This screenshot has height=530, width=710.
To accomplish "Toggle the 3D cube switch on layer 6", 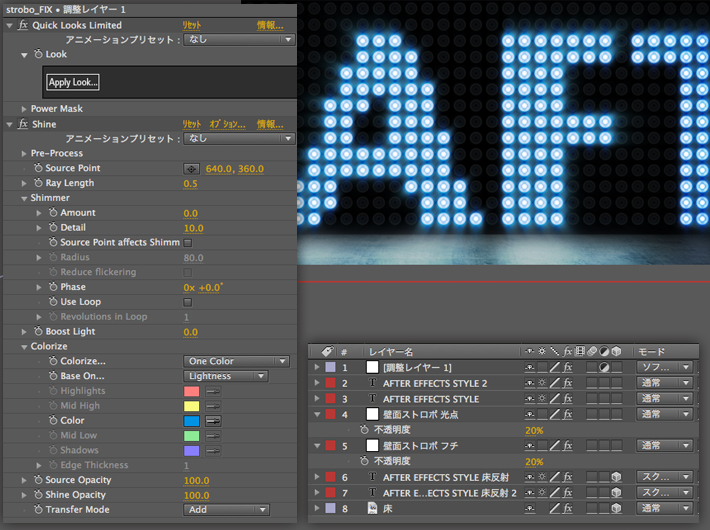I will click(x=617, y=477).
